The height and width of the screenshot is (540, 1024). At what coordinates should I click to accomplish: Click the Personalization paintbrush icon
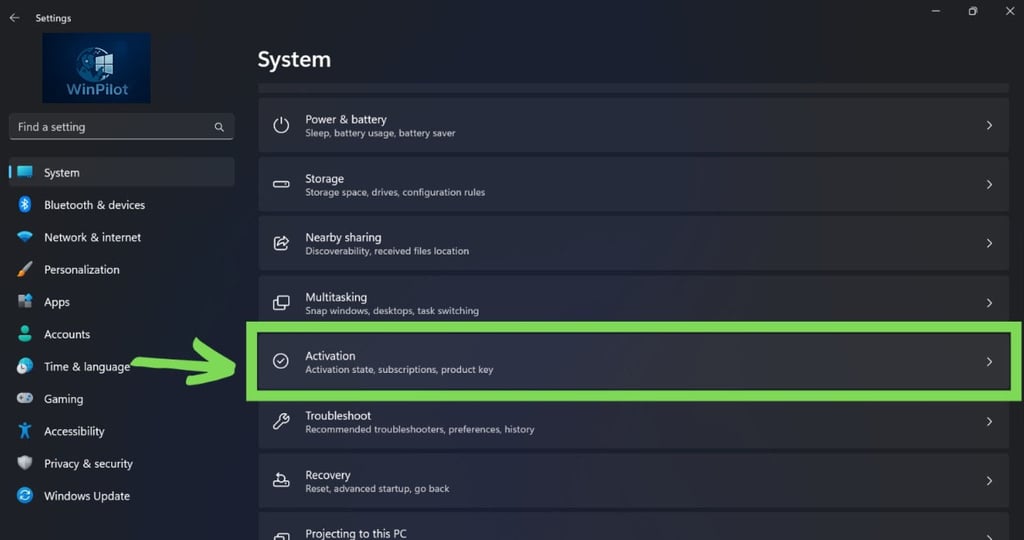[25, 270]
